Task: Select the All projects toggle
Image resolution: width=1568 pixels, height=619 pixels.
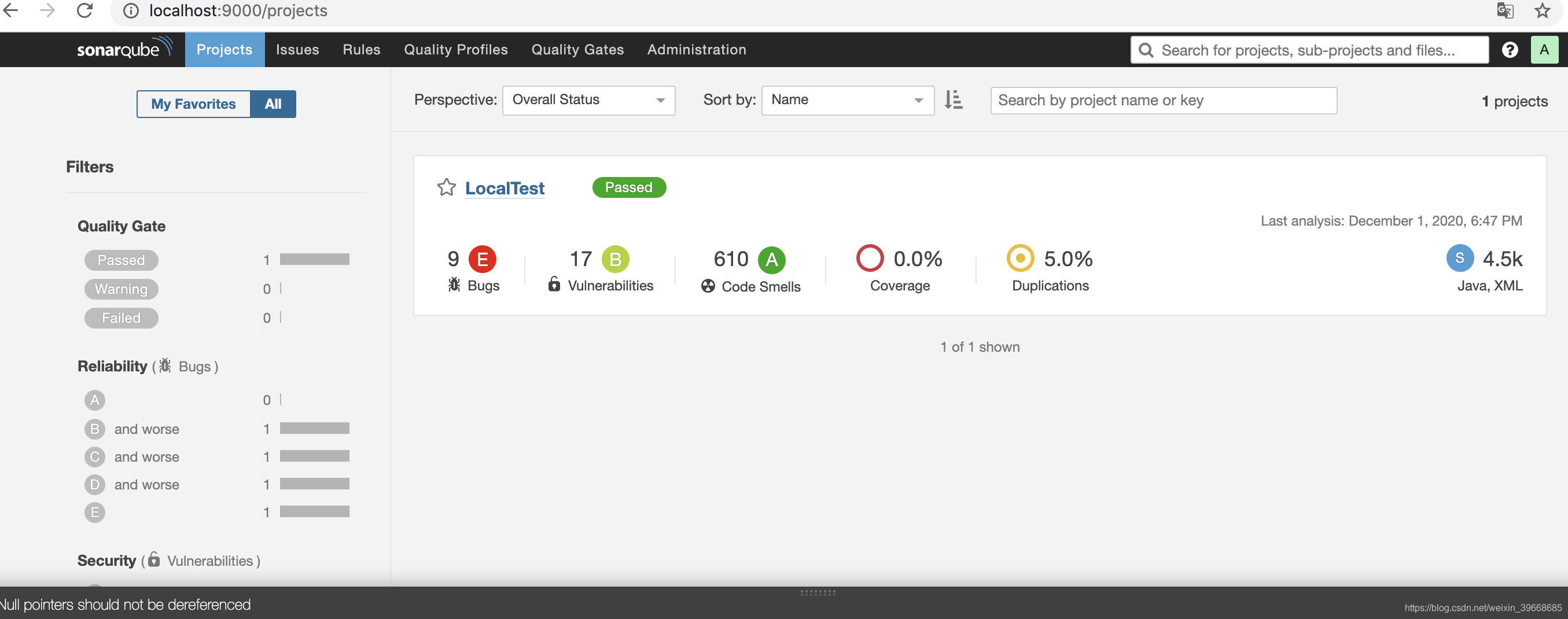Action: 273,104
